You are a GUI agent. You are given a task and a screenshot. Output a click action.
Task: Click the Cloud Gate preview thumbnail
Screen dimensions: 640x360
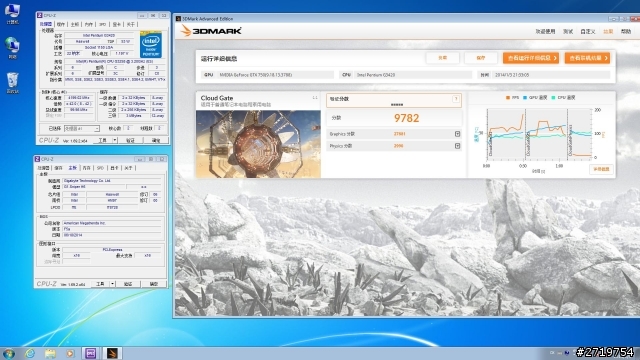pos(258,144)
